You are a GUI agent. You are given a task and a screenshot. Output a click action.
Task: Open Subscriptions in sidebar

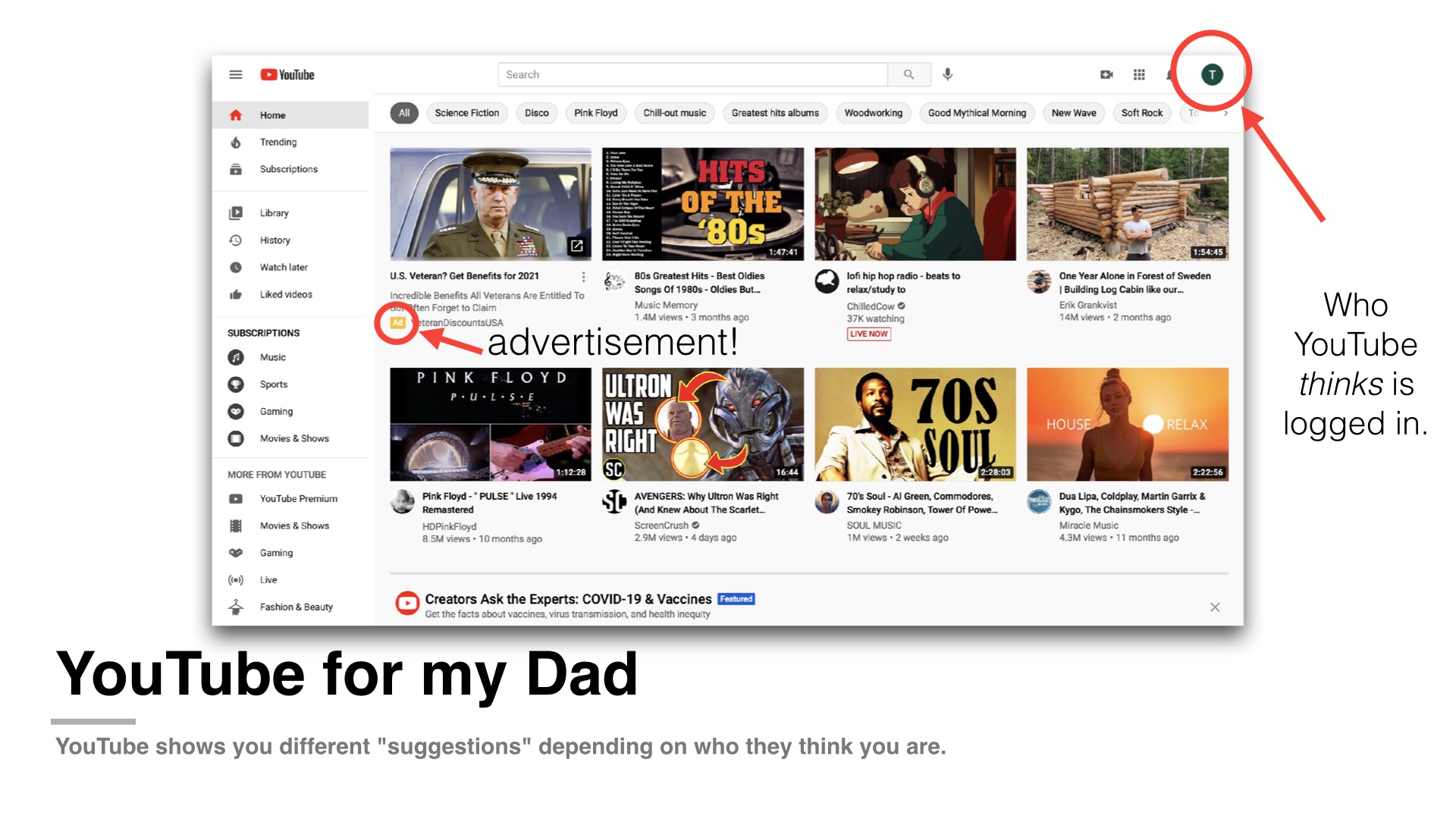[291, 169]
